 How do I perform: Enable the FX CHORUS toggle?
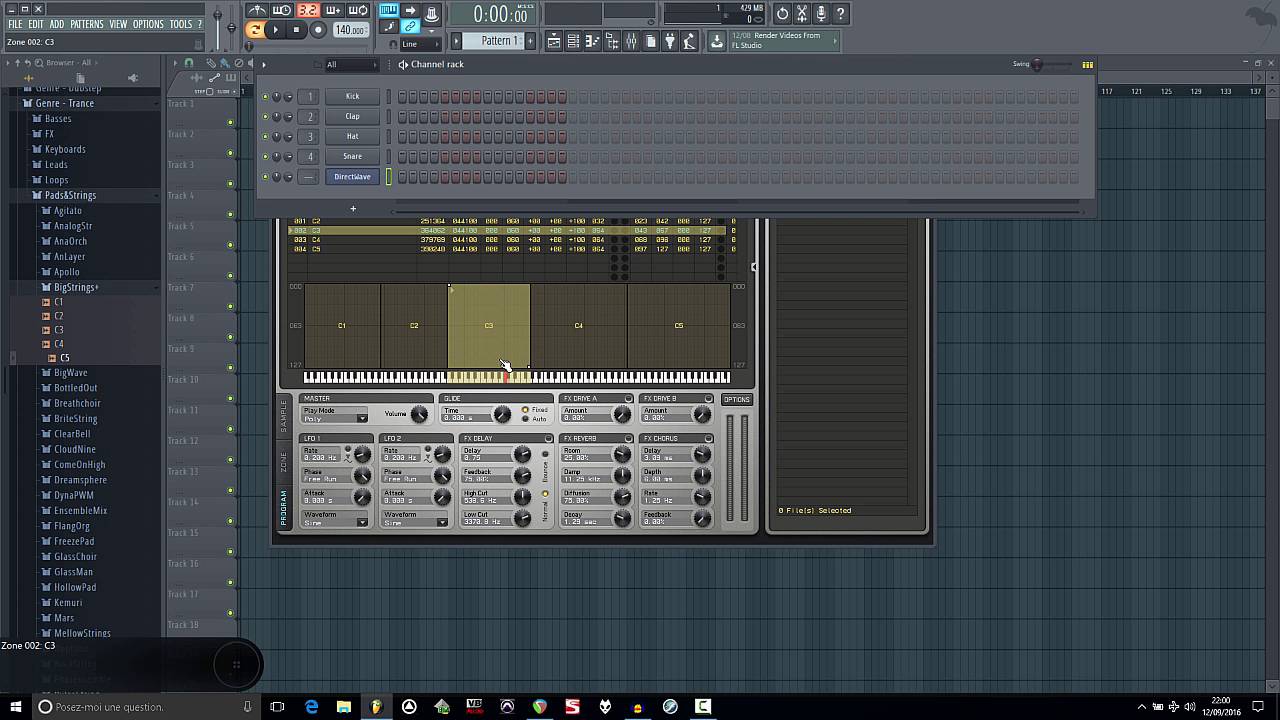(x=709, y=439)
